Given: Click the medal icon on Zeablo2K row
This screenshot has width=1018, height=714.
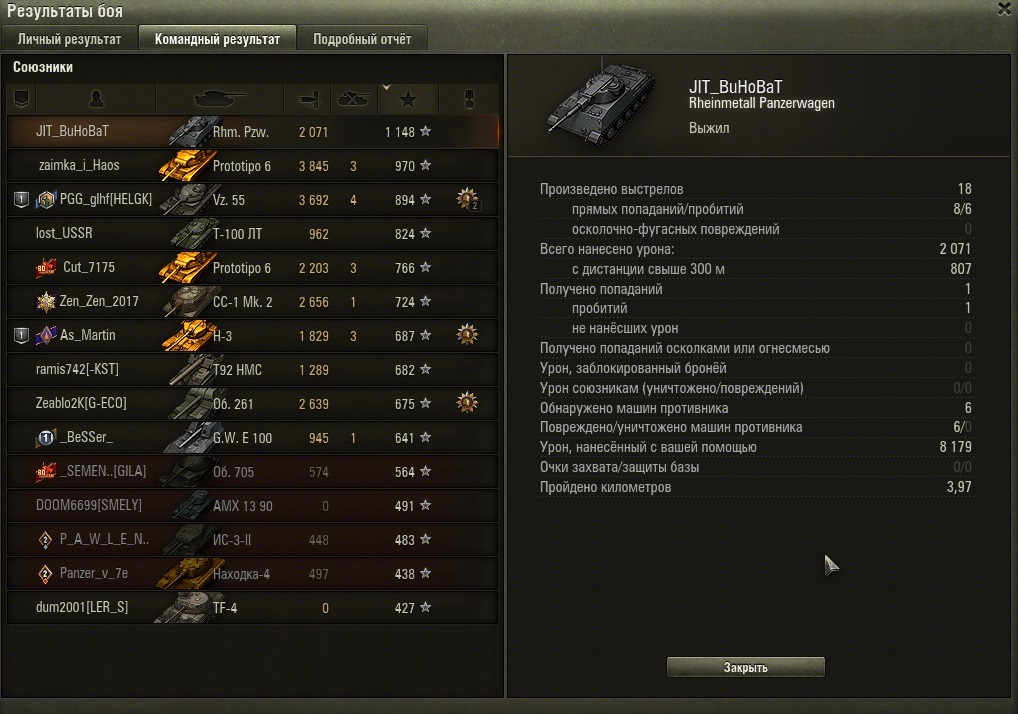Looking at the screenshot, I should pos(467,403).
